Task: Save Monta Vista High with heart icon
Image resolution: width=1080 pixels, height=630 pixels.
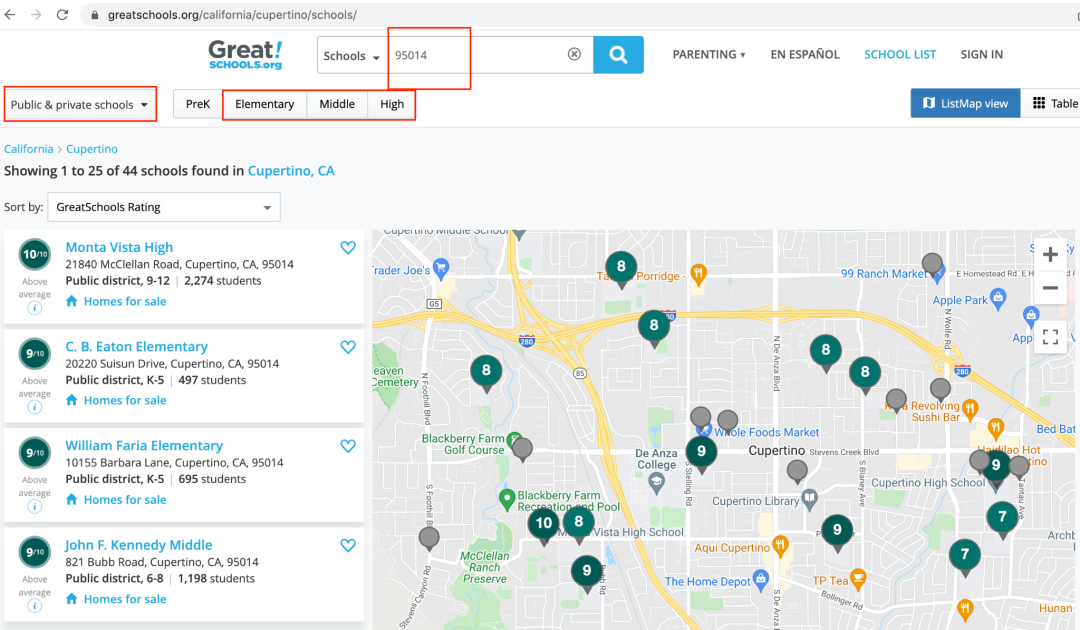Action: [348, 248]
